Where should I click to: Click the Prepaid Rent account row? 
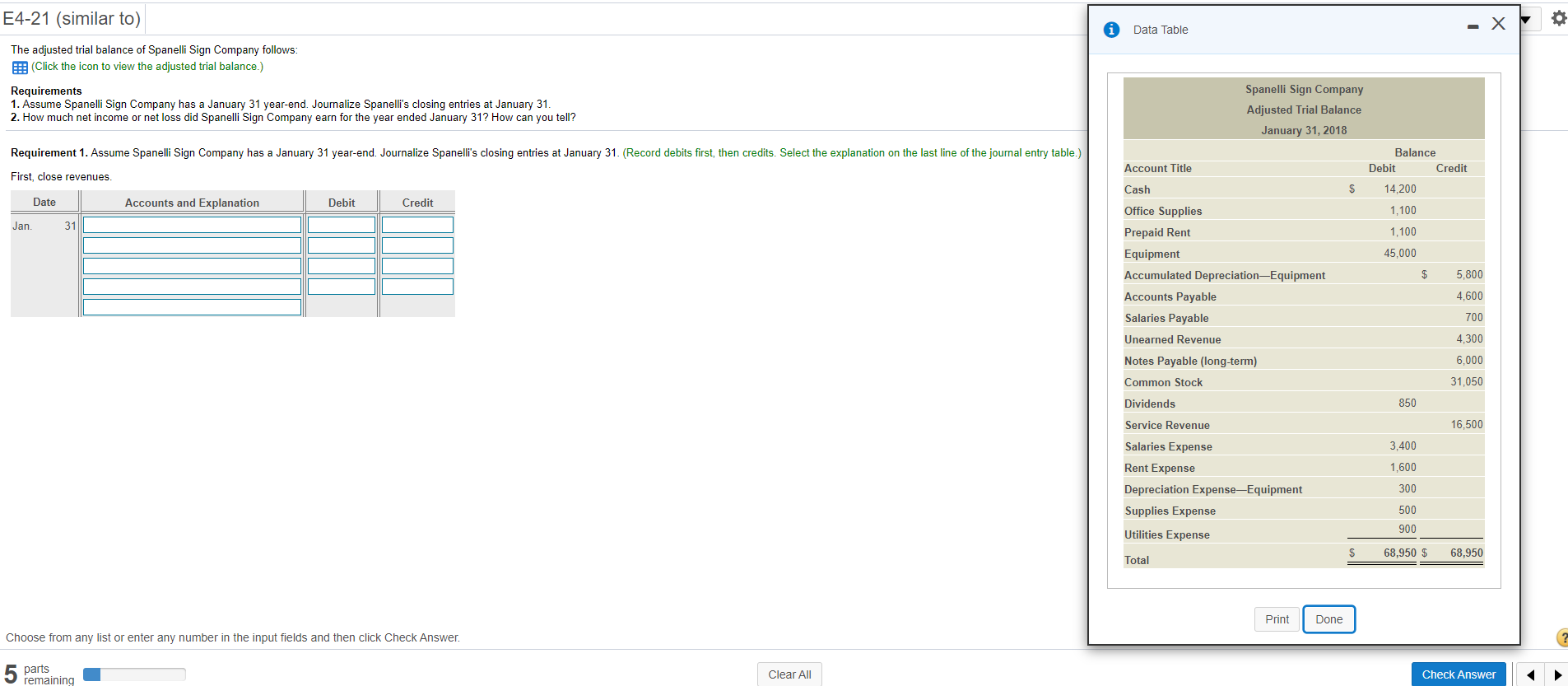1304,232
